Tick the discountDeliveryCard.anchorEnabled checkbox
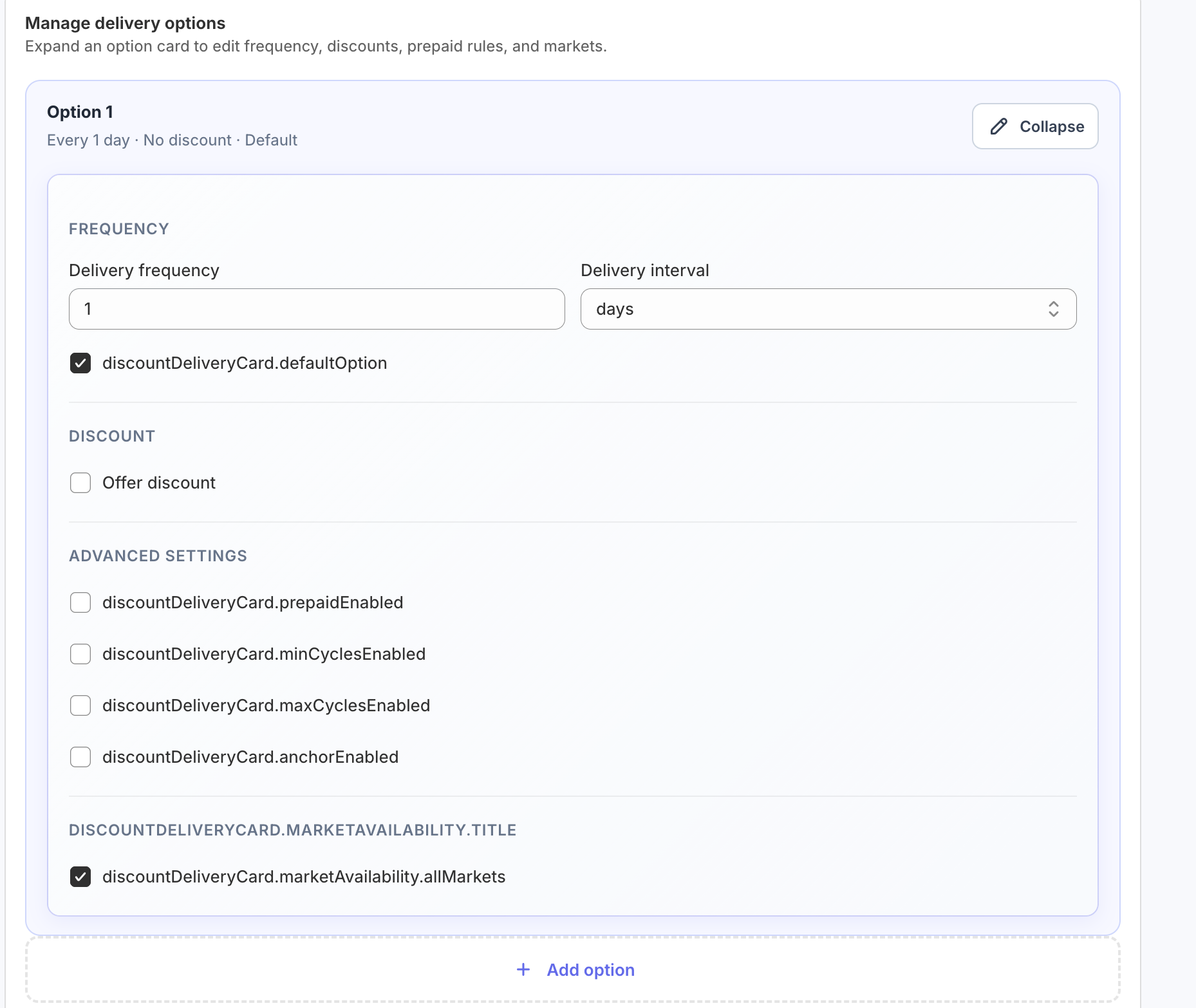Viewport: 1196px width, 1008px height. pyautogui.click(x=80, y=757)
